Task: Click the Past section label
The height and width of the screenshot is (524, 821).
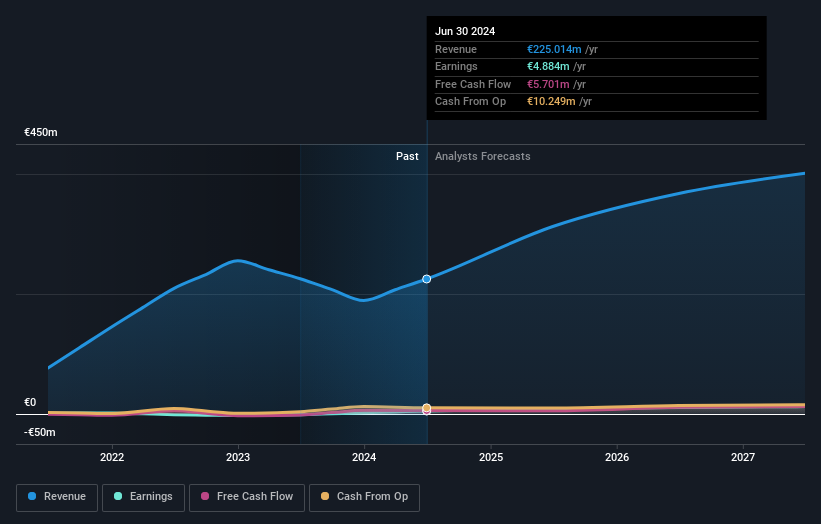Action: (407, 157)
